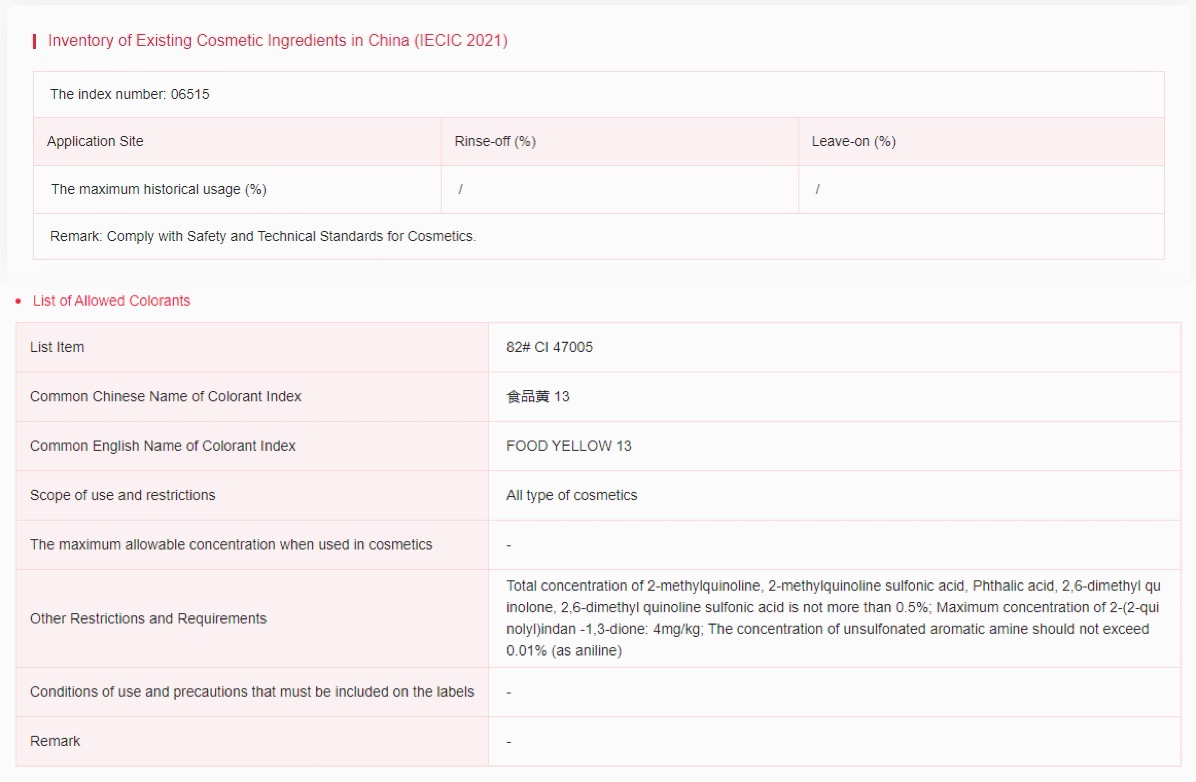Select the Chinese name 食品黄 13
Screen dimensions: 1196x782
[x=537, y=397]
